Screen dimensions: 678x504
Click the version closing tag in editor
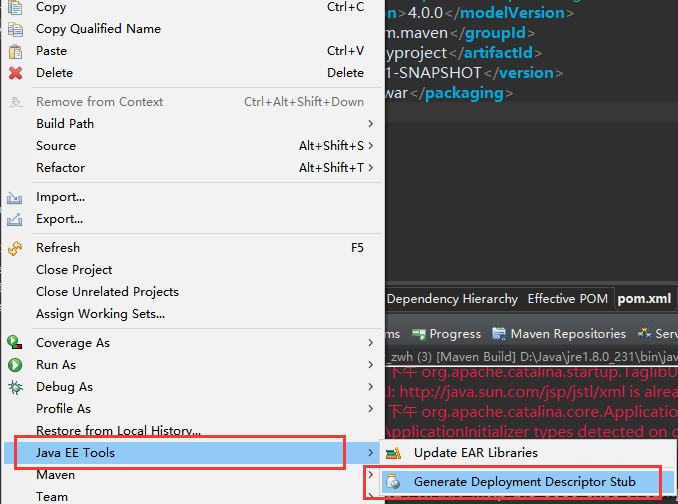click(523, 73)
